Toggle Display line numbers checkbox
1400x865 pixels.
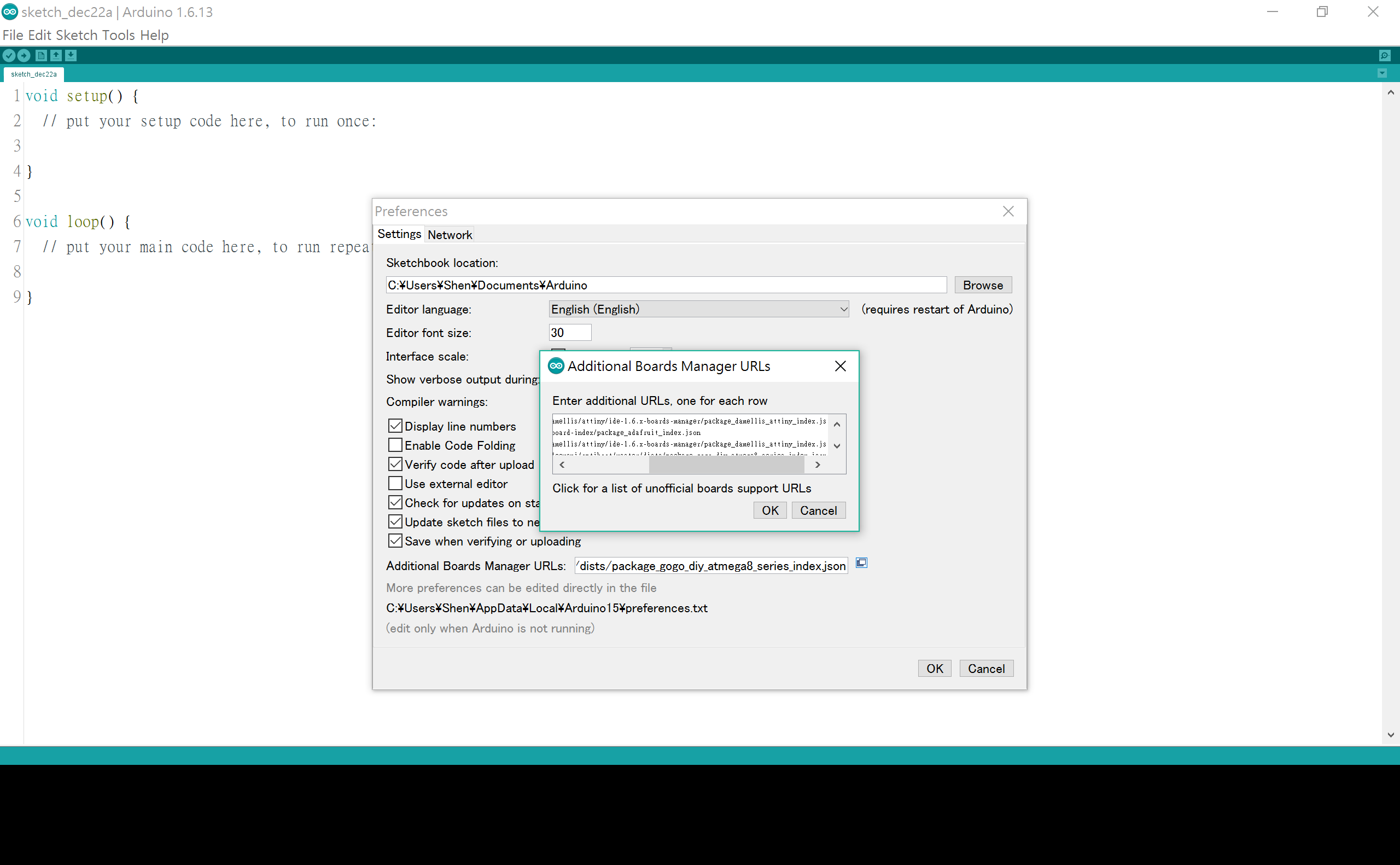[x=395, y=426]
